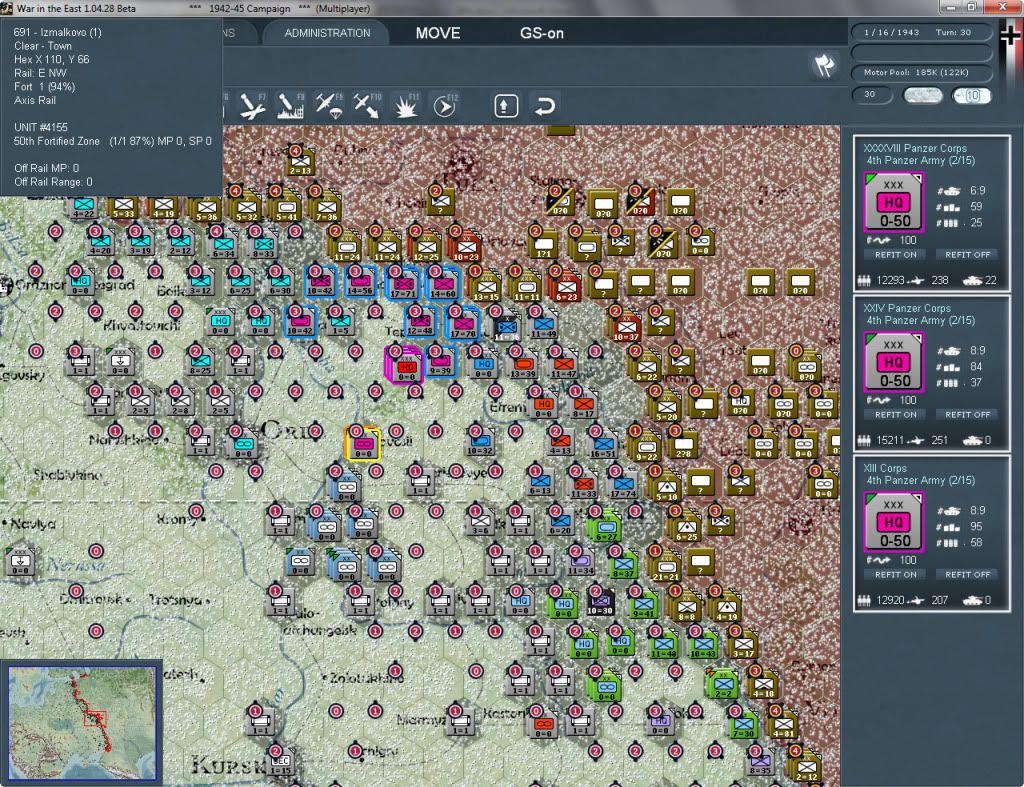The image size is (1024, 787).
Task: Select the Soviet 13-15 unit counter
Action: (487, 286)
